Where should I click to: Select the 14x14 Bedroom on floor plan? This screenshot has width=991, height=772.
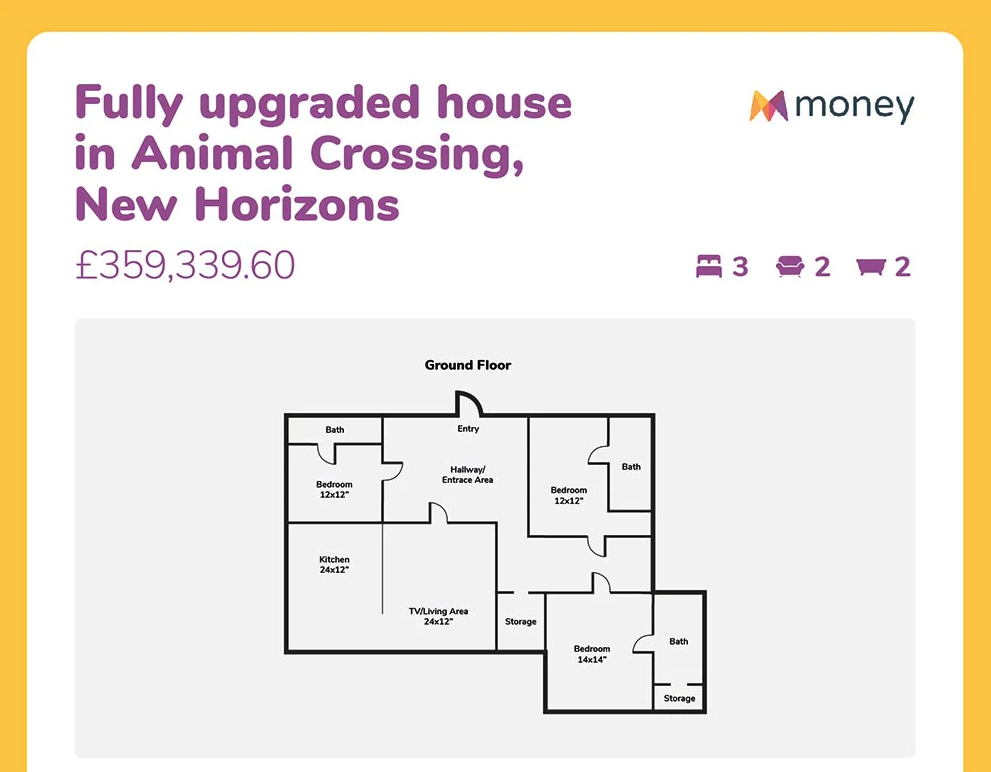pos(590,654)
